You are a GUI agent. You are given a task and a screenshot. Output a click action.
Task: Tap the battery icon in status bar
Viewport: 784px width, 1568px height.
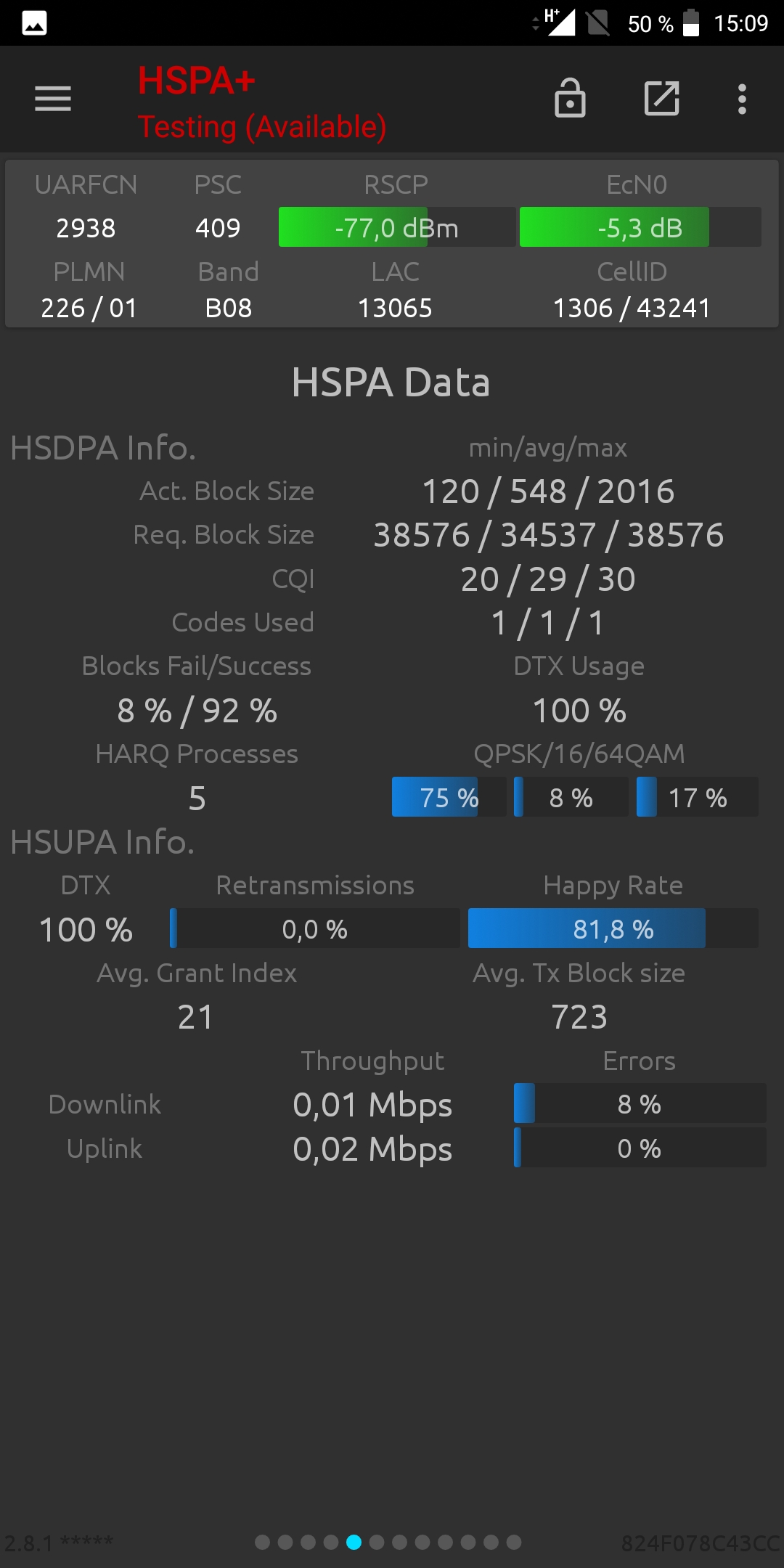[x=691, y=23]
